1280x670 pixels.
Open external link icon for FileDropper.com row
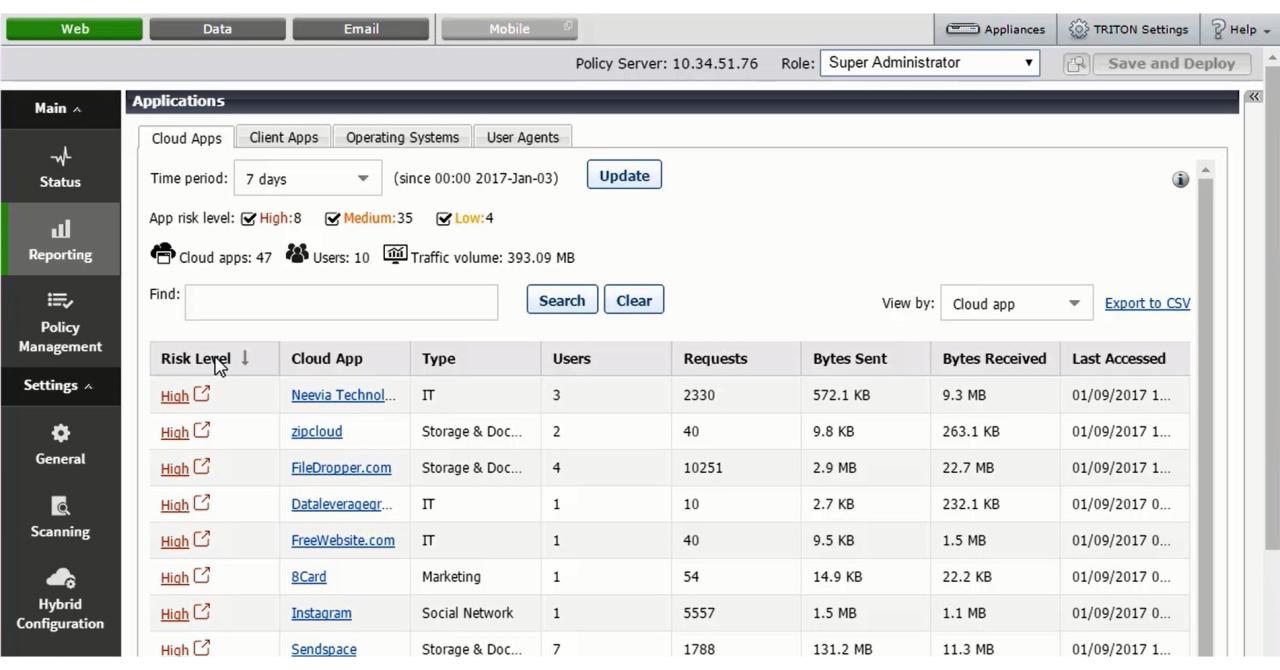202,466
